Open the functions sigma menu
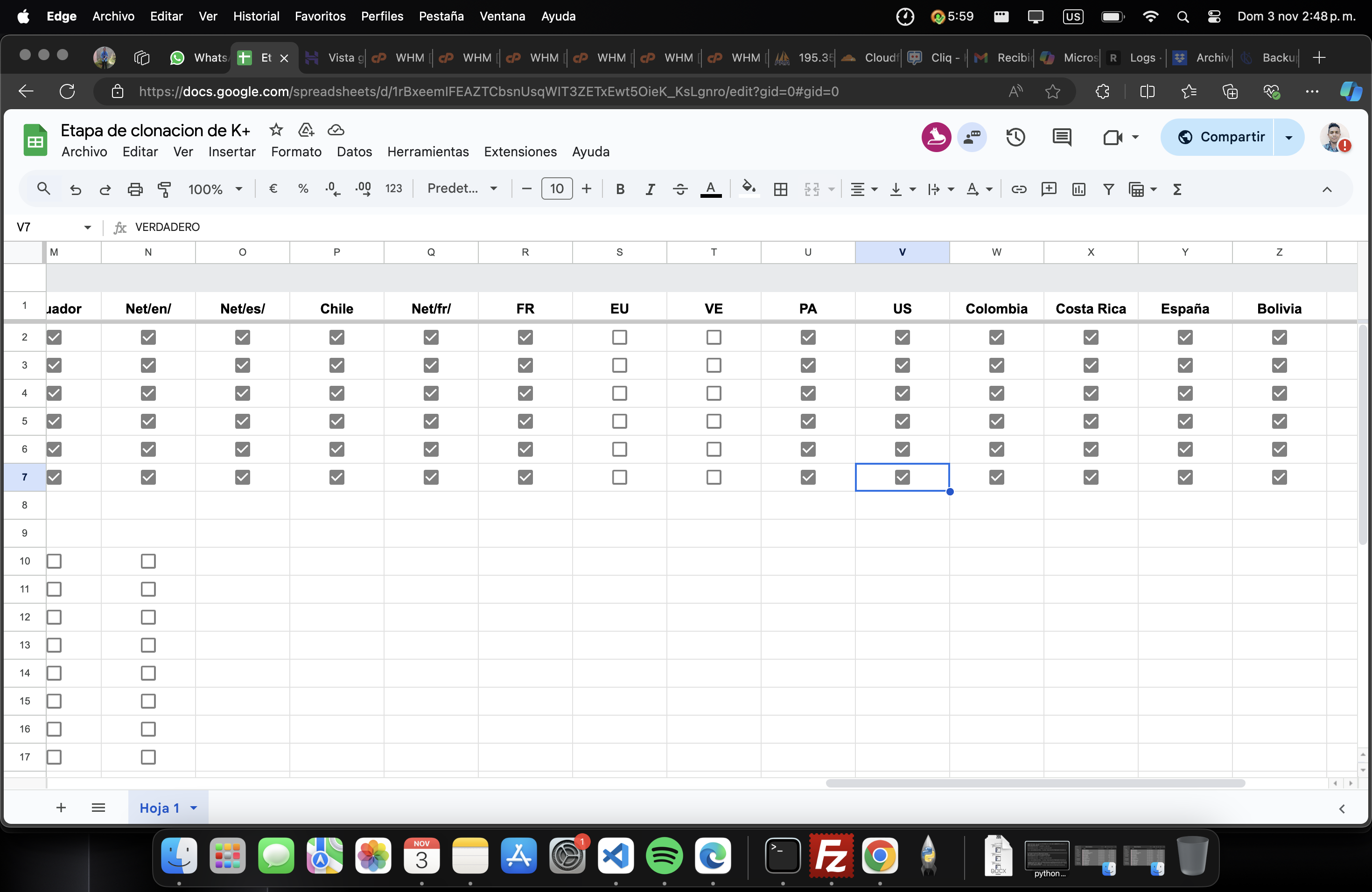The width and height of the screenshot is (1372, 892). pyautogui.click(x=1177, y=189)
